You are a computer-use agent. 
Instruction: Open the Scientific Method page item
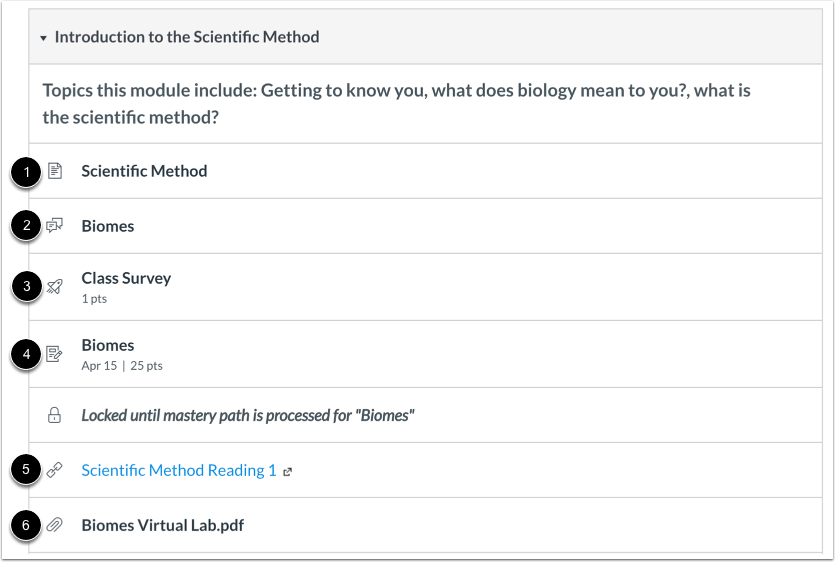tap(144, 171)
